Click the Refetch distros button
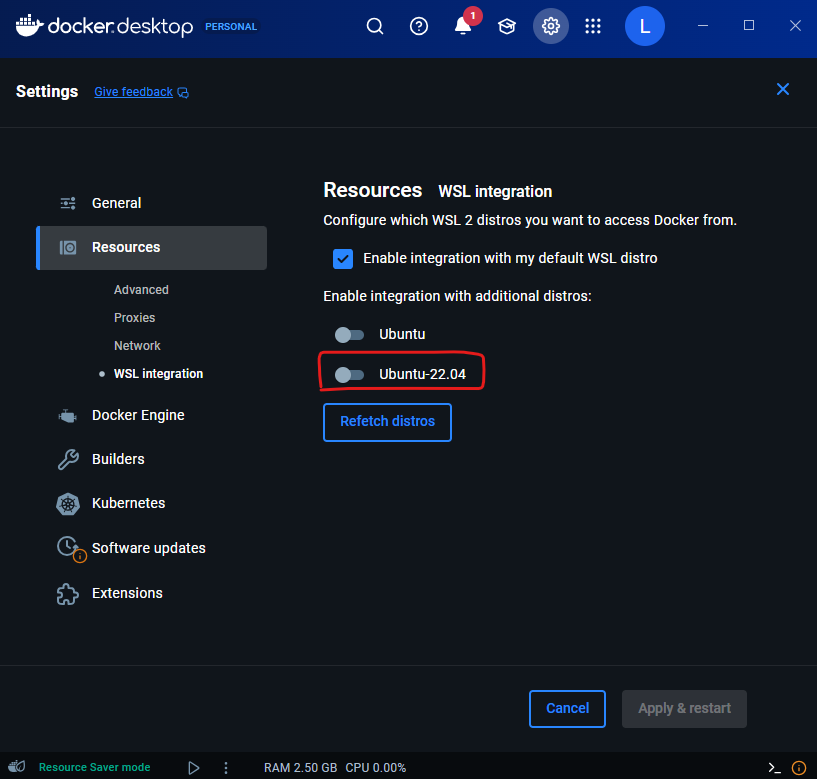817x779 pixels. [x=387, y=422]
